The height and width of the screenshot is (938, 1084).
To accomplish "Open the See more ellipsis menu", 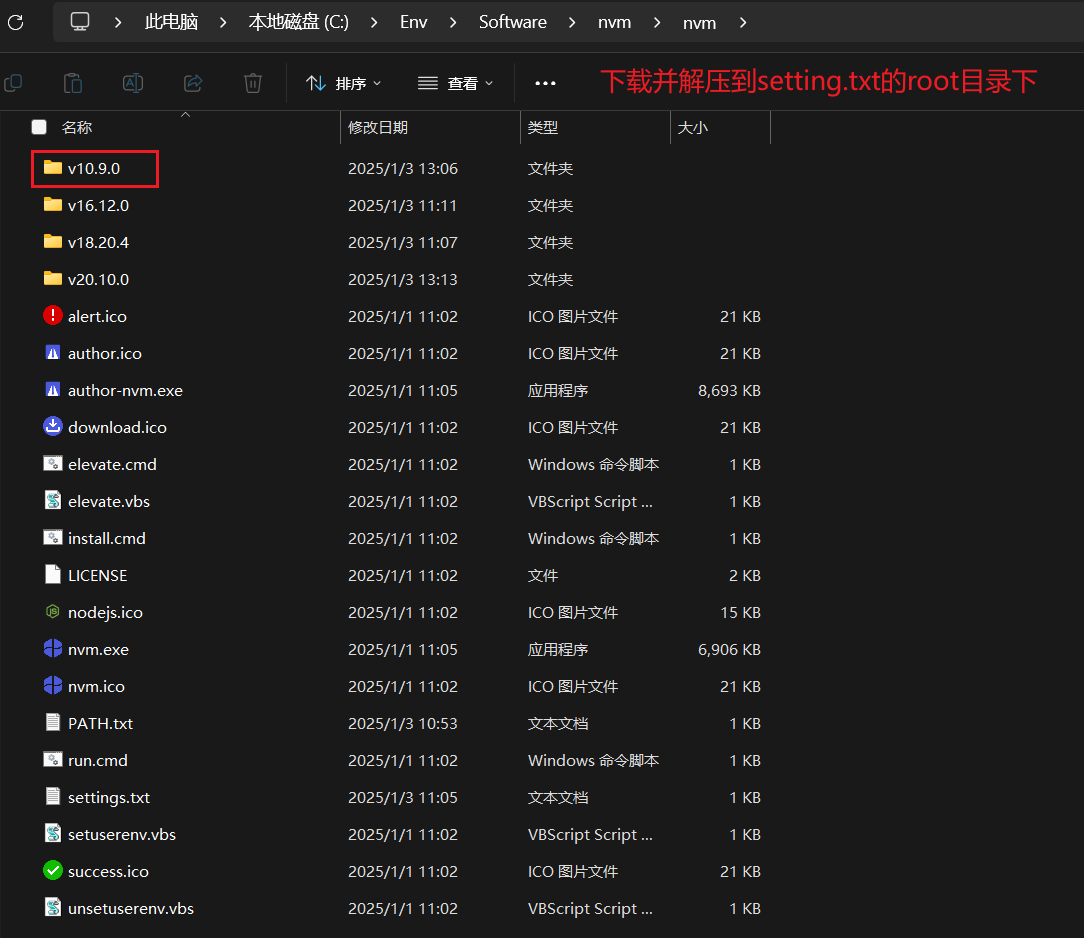I will (x=545, y=84).
